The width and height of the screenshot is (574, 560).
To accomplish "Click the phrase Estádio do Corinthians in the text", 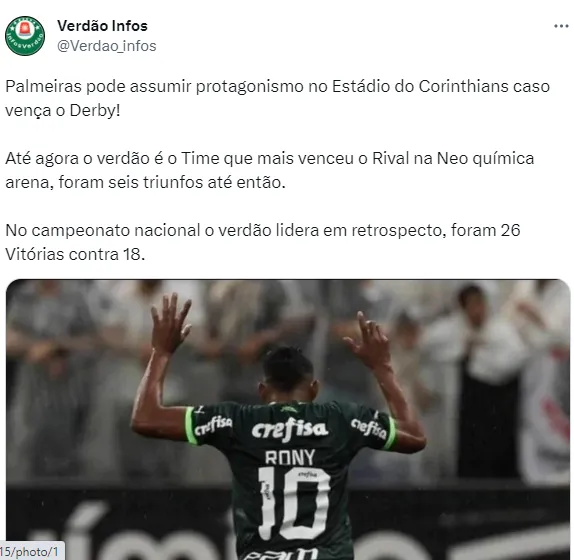I will (373, 87).
